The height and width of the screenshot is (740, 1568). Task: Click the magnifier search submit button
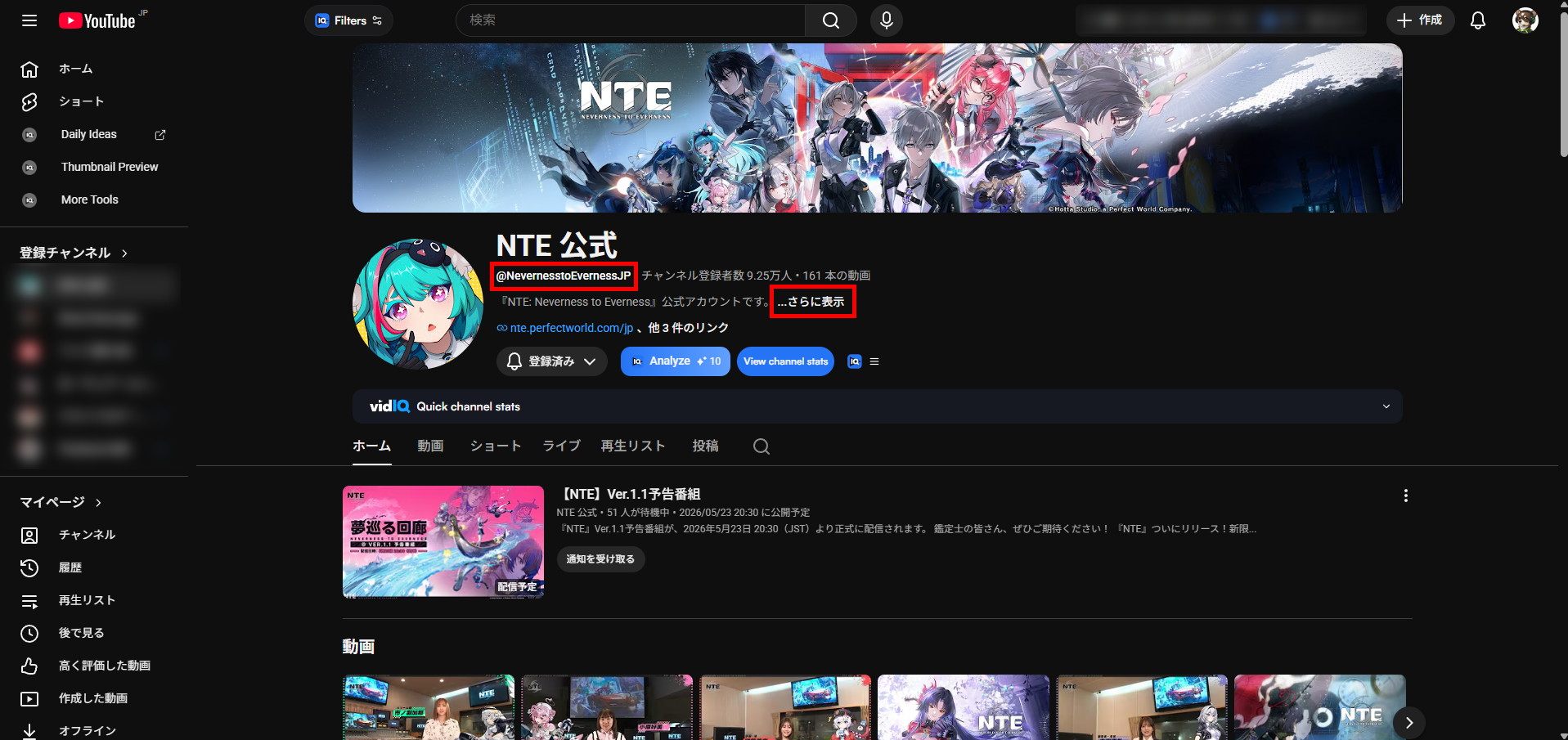click(x=831, y=20)
